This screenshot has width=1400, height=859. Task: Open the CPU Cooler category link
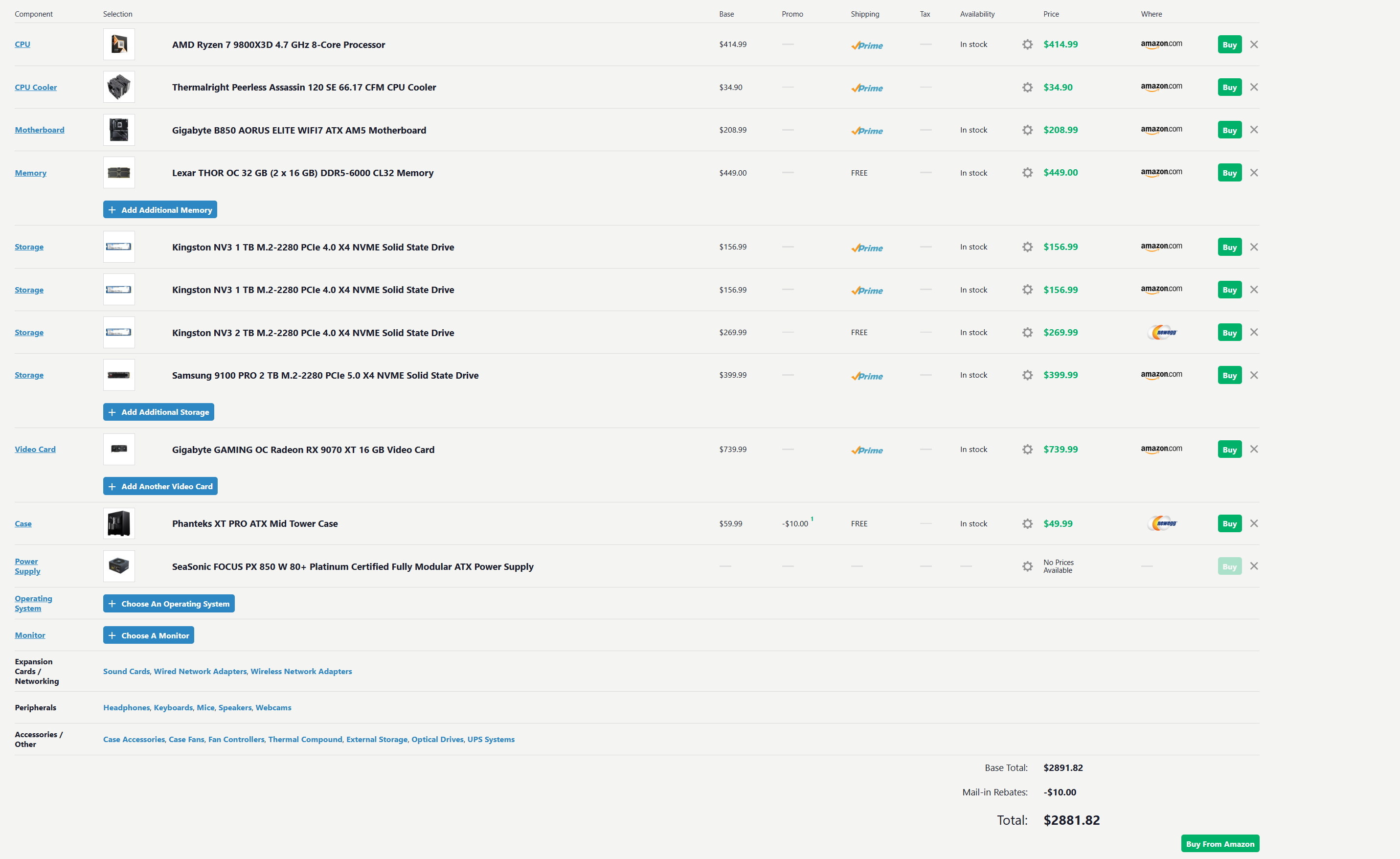[x=36, y=87]
